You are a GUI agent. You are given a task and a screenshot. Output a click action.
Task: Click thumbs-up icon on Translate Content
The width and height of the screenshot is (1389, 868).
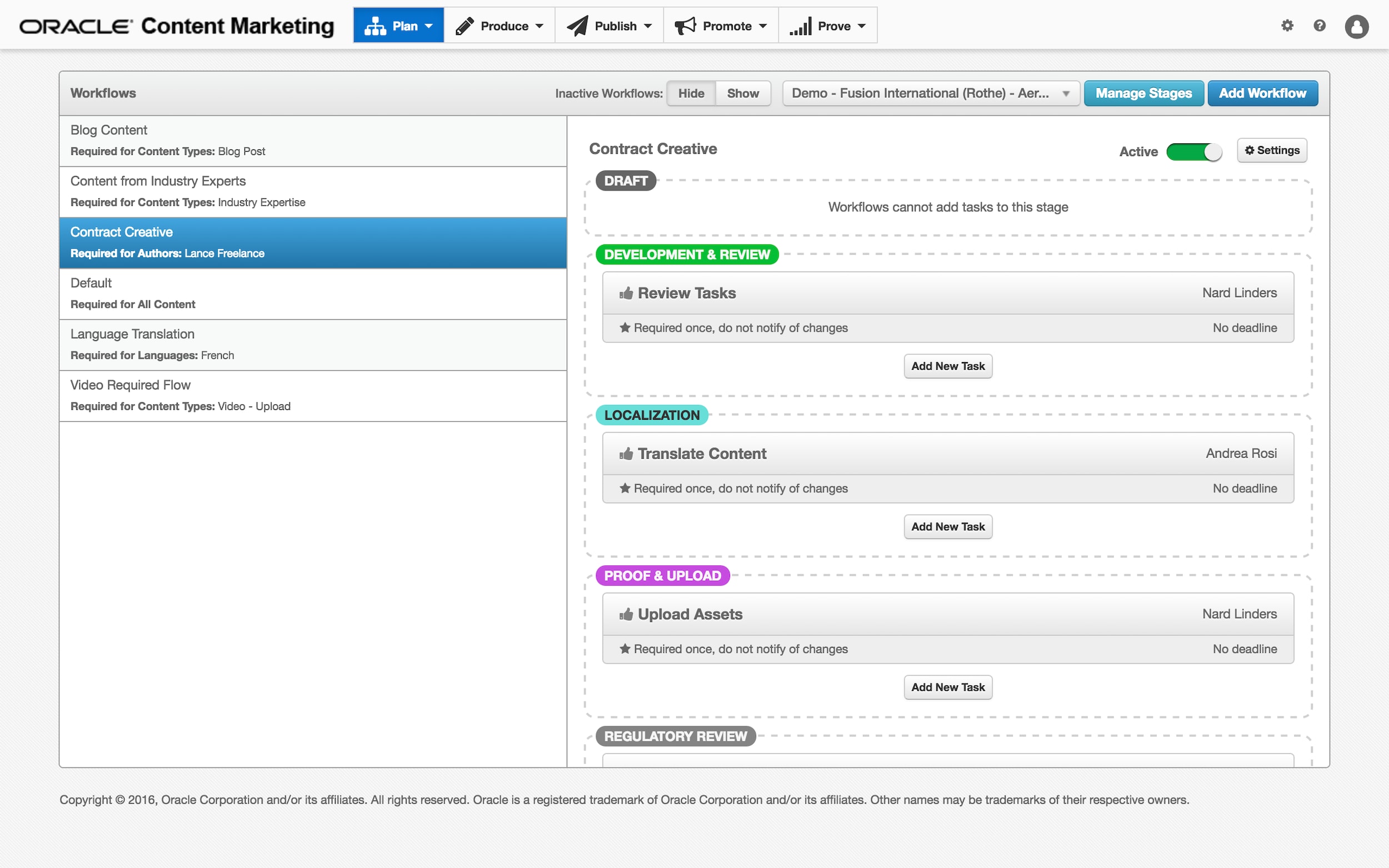626,454
